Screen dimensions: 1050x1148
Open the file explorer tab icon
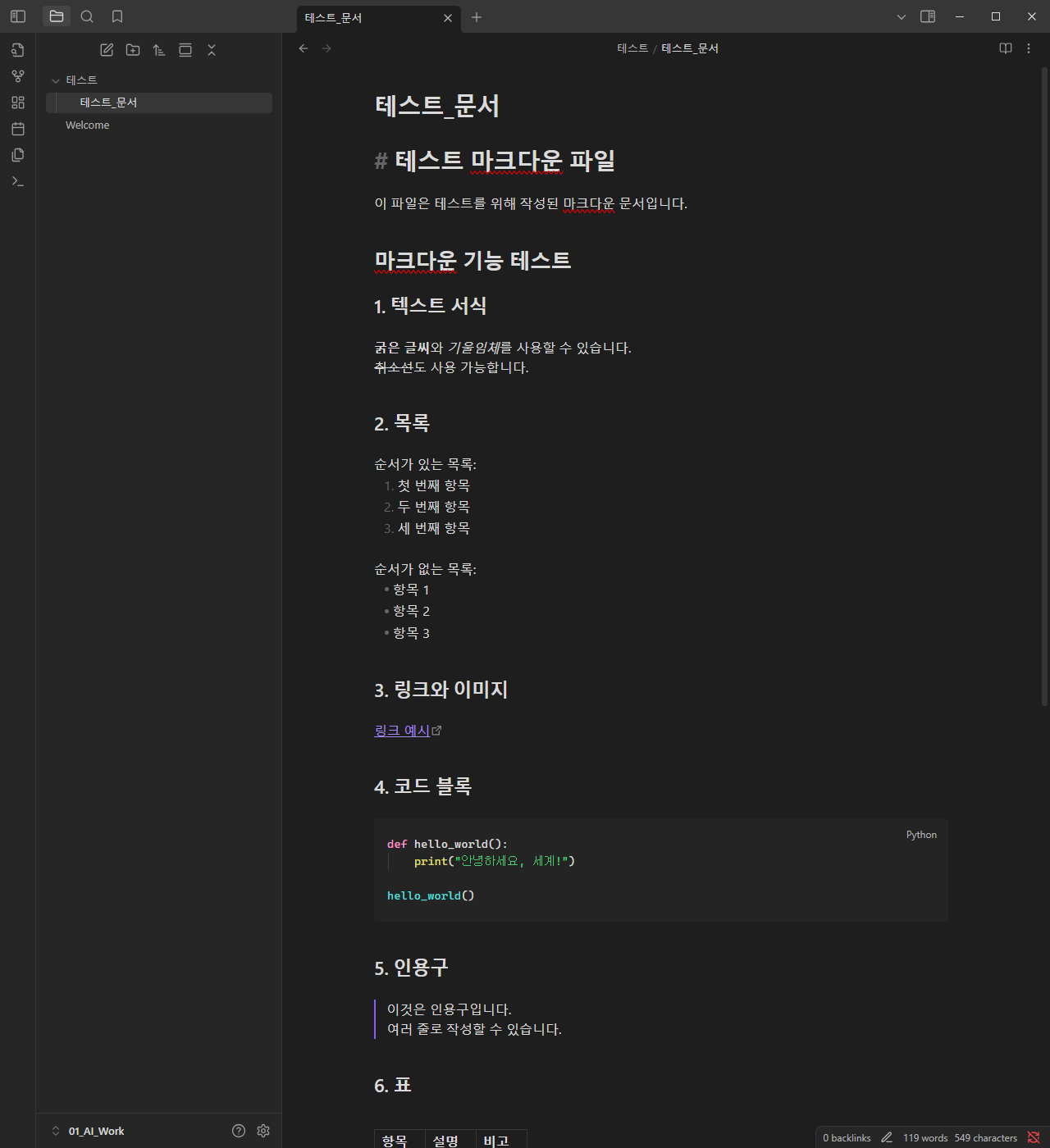pyautogui.click(x=57, y=16)
